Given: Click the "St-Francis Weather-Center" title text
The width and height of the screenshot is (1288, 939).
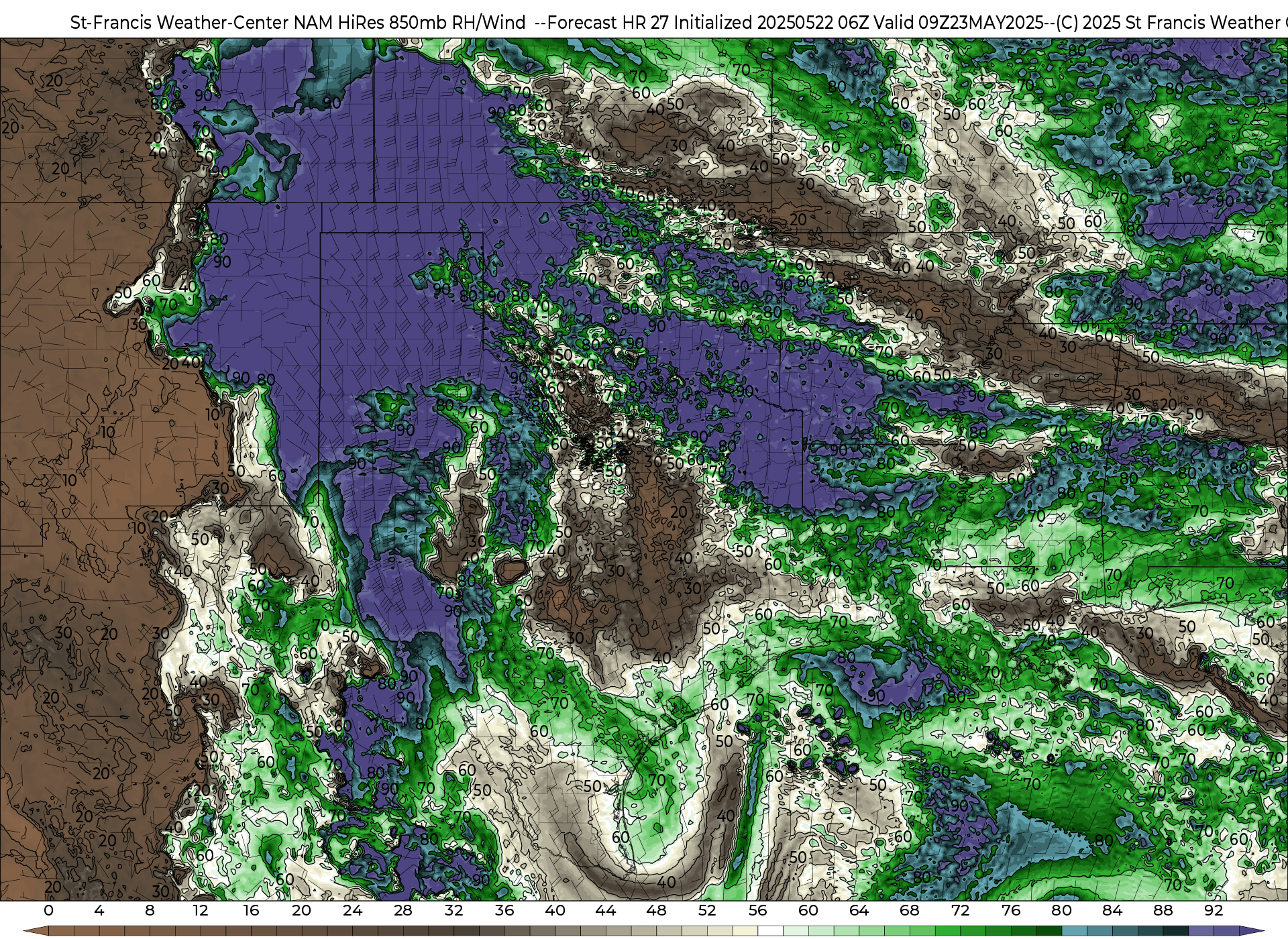Looking at the screenshot, I should [179, 23].
